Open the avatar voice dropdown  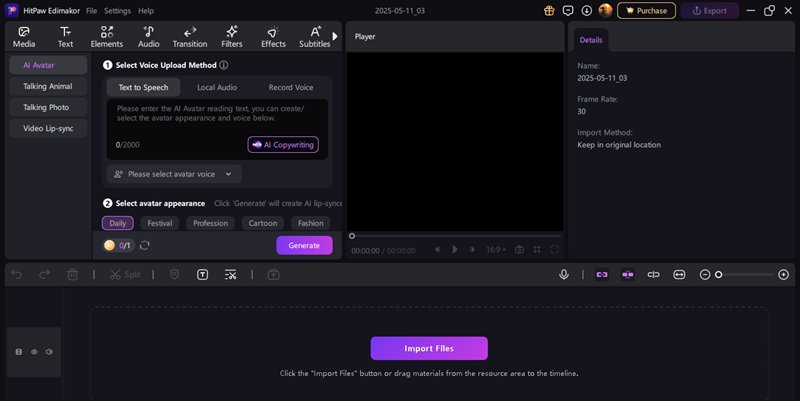click(x=174, y=174)
